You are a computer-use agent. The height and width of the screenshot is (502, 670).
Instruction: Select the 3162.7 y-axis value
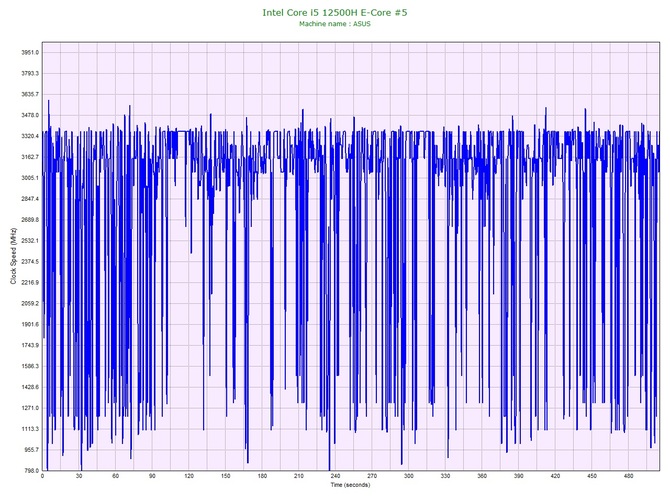[30, 157]
